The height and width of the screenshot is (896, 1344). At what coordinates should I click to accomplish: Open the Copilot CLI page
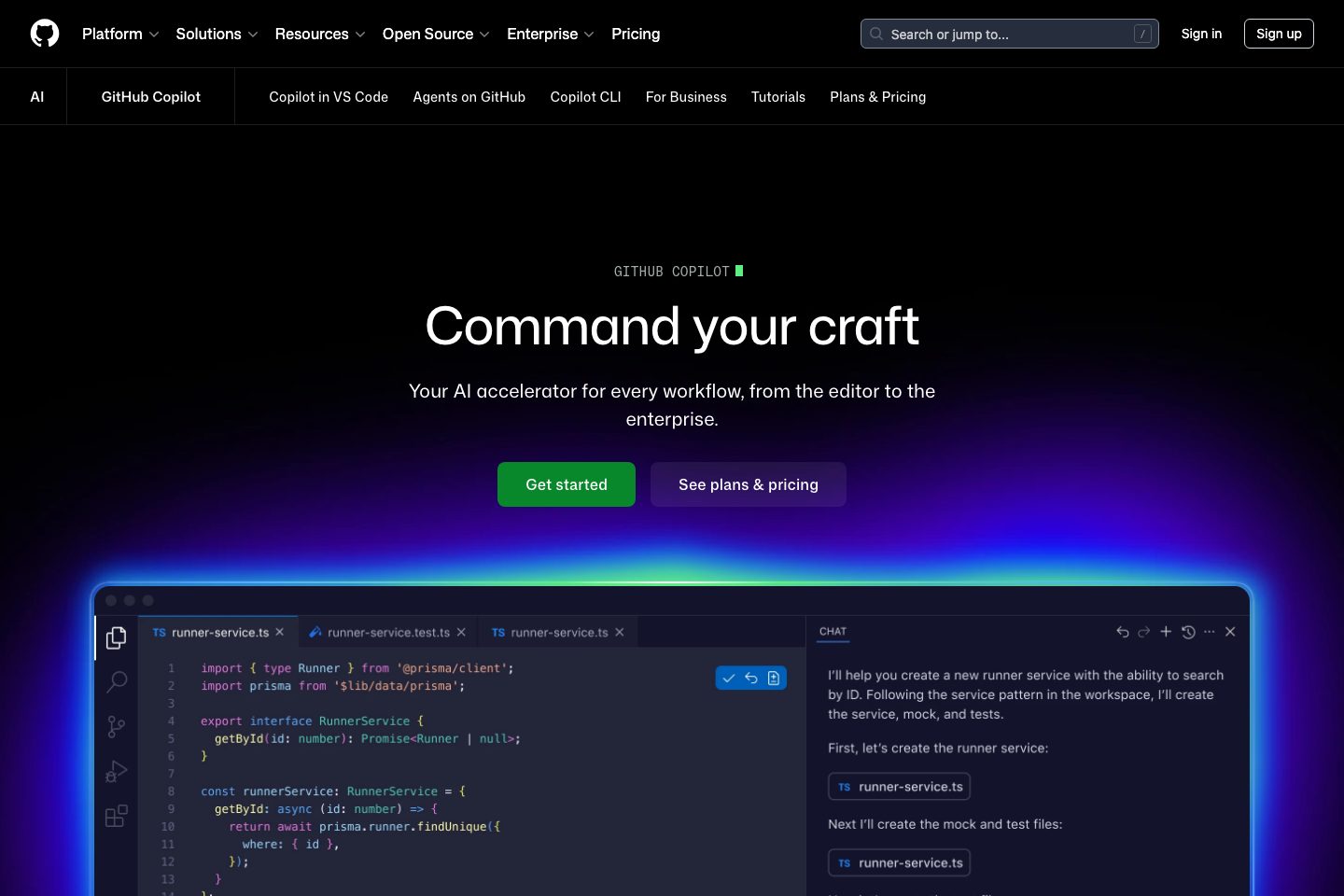[x=585, y=96]
